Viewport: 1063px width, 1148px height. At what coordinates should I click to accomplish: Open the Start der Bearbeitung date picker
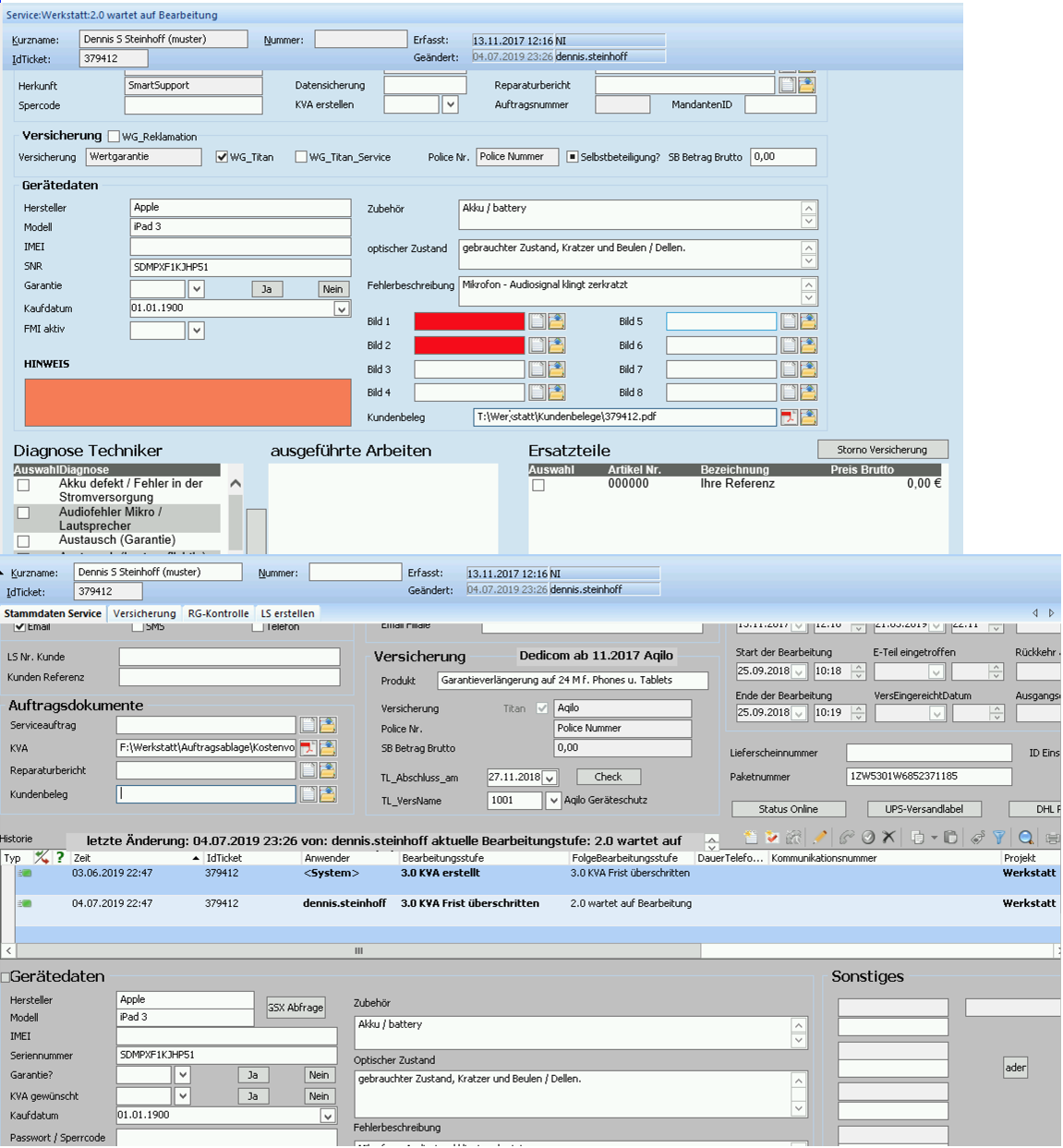[x=799, y=671]
